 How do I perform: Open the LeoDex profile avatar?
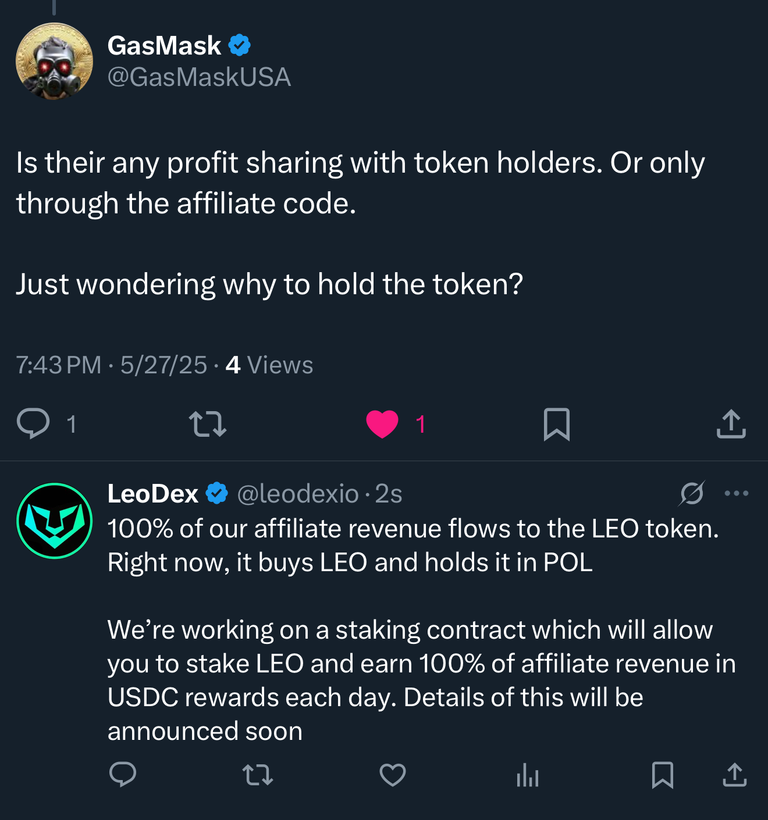click(x=54, y=521)
